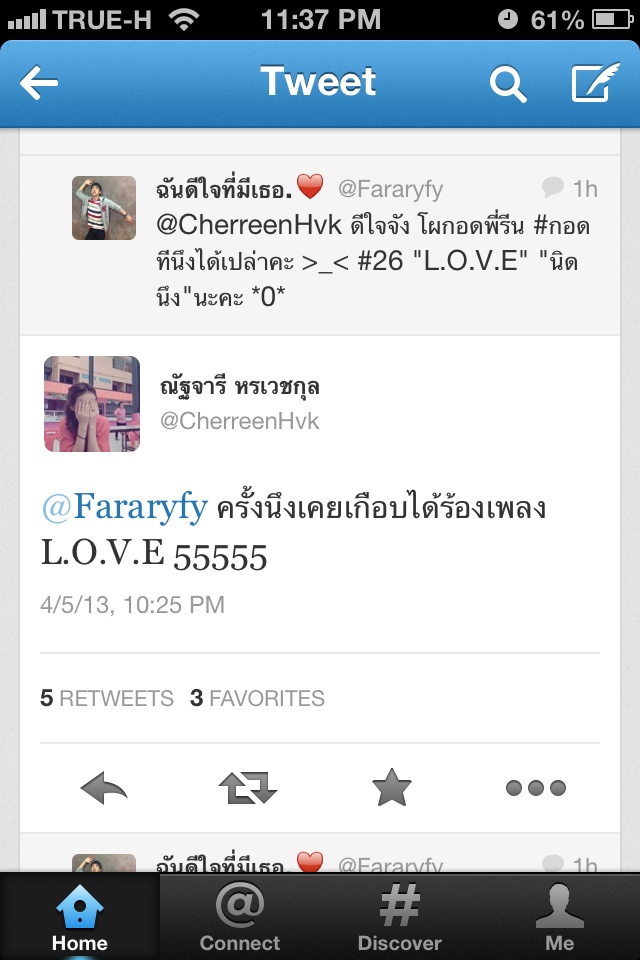Image resolution: width=640 pixels, height=960 pixels.
Task: Open more options three-dot icon
Action: 536,787
